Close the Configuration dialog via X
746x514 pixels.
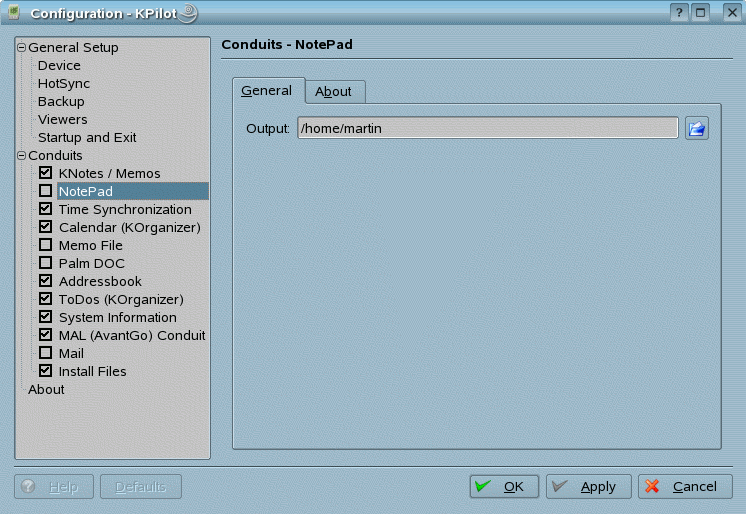point(732,13)
